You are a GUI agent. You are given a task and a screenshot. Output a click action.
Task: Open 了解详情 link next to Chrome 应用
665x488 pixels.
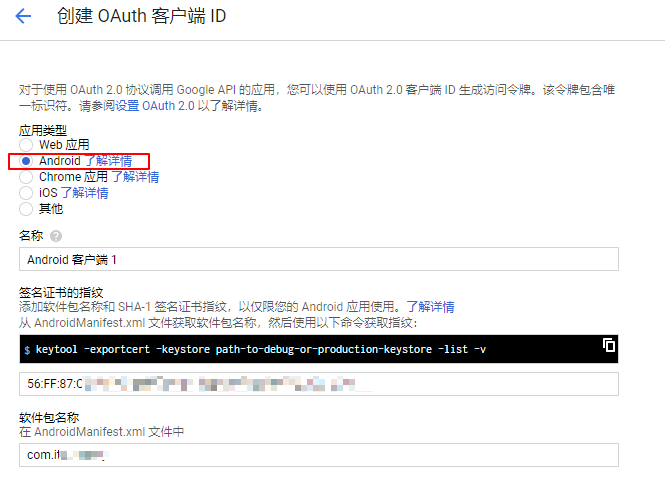135,177
